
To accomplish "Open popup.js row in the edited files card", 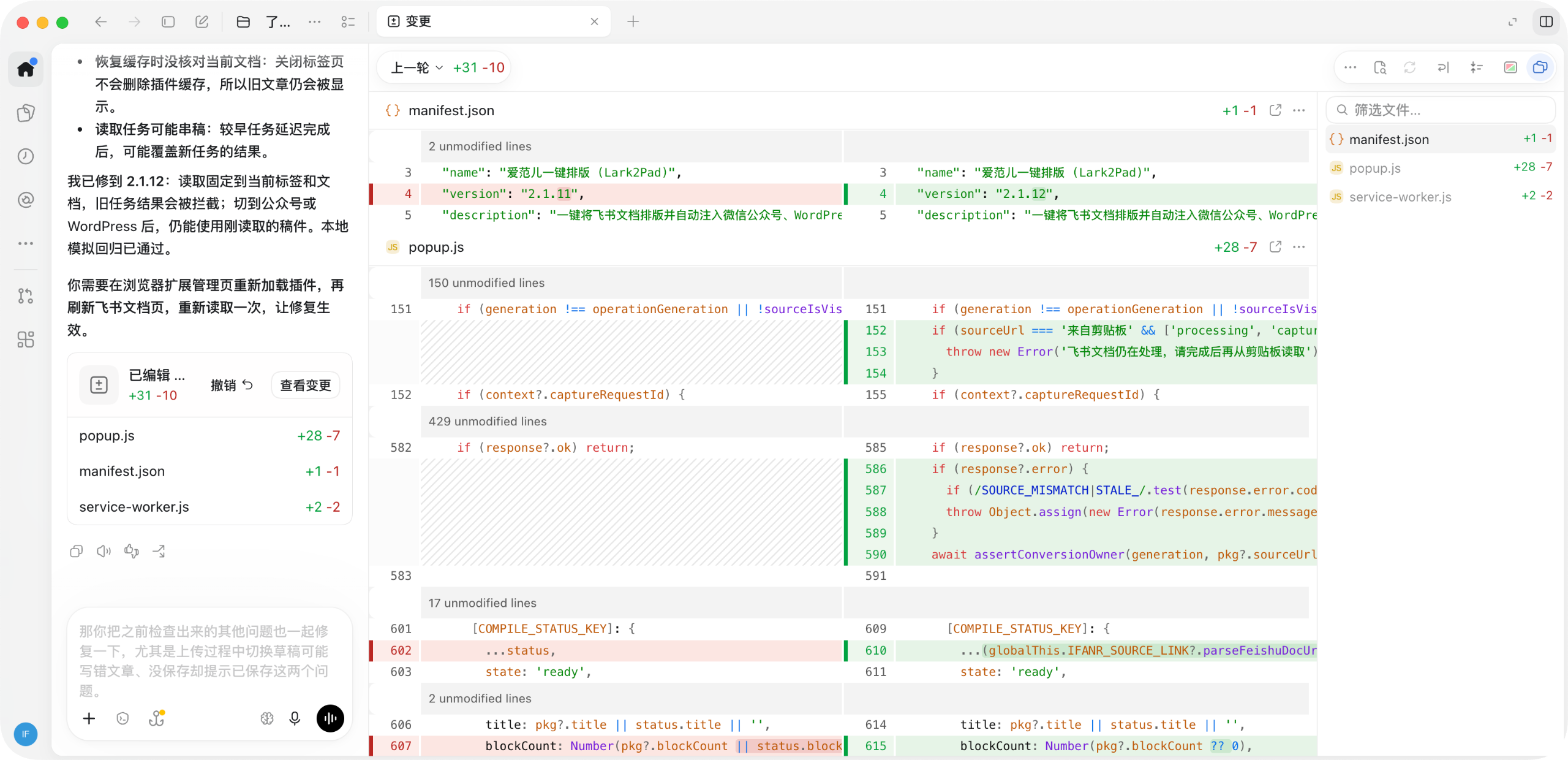I will click(x=209, y=436).
